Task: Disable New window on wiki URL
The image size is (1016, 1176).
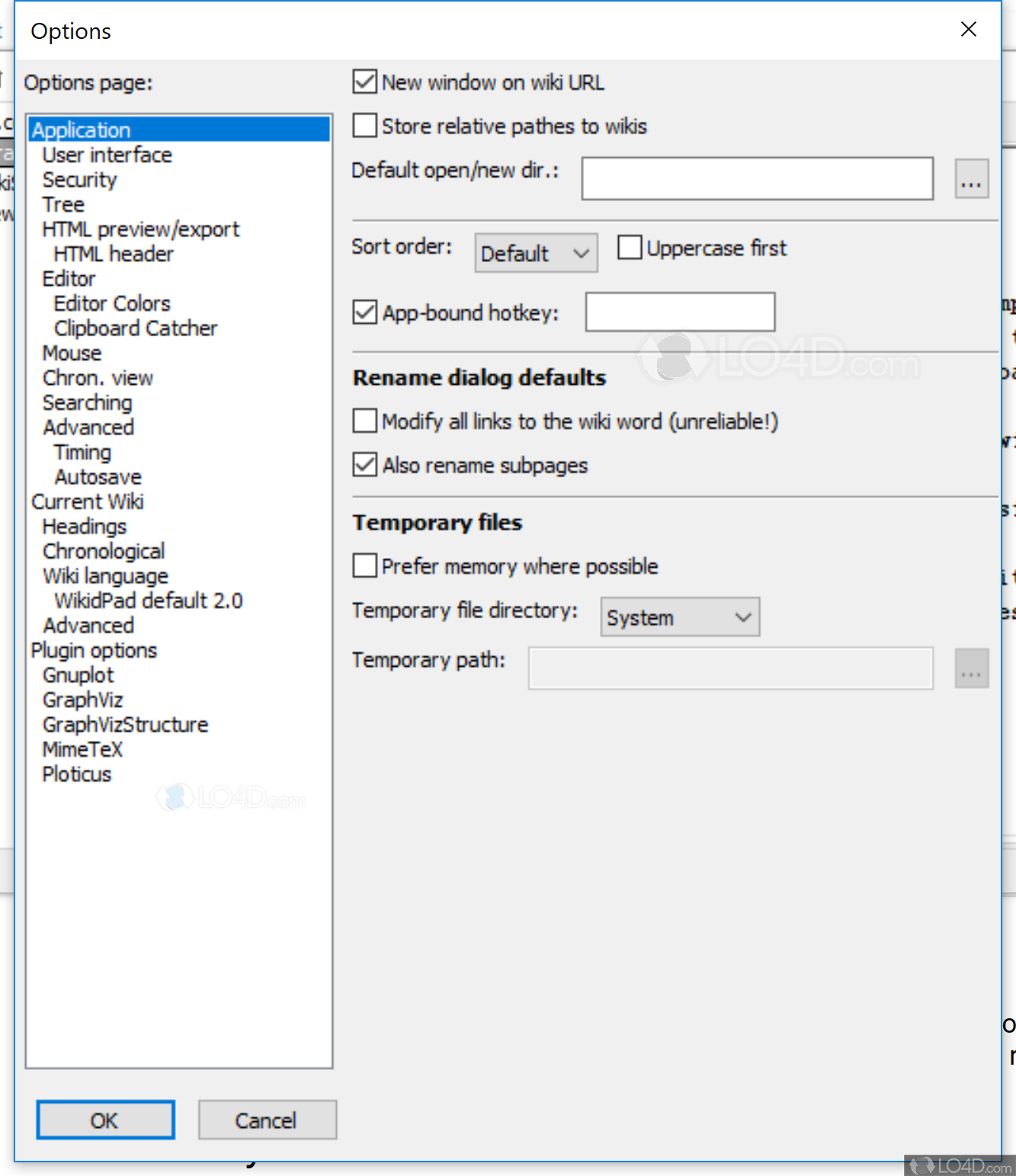Action: point(364,82)
